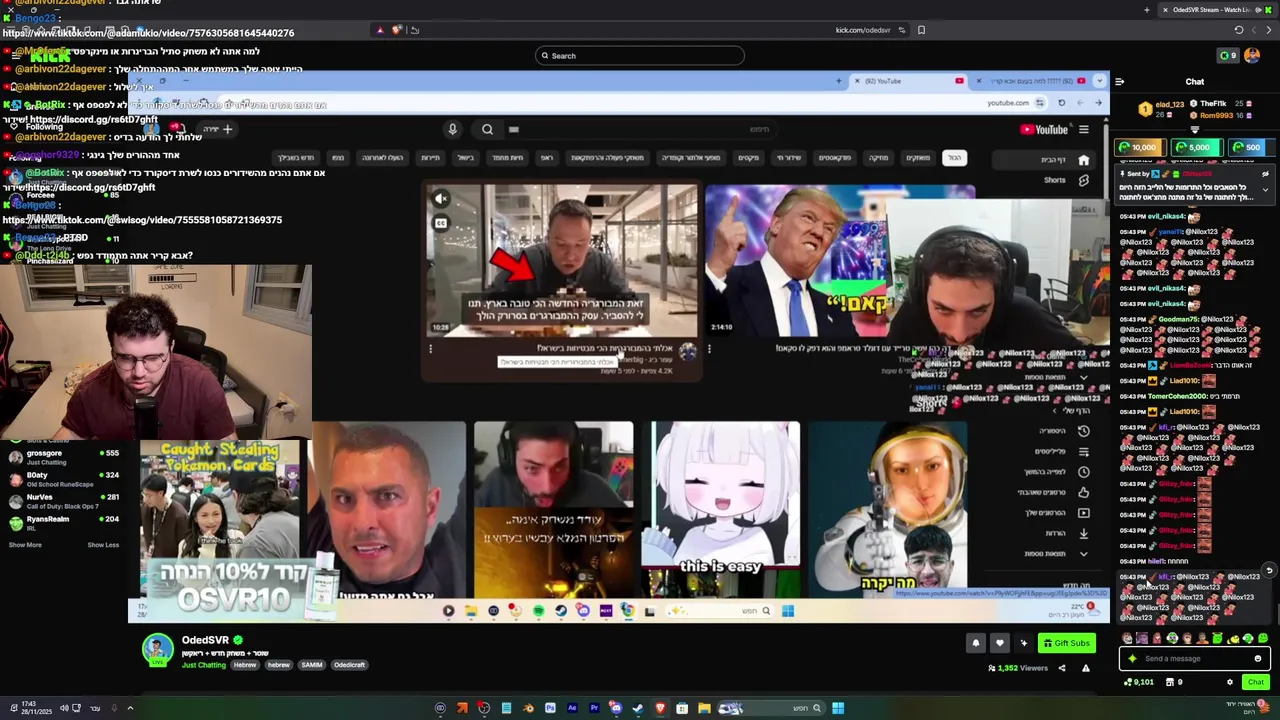Select the 'משחקים' YouTube filter chip
Screen dimensions: 1280x720
tap(917, 157)
